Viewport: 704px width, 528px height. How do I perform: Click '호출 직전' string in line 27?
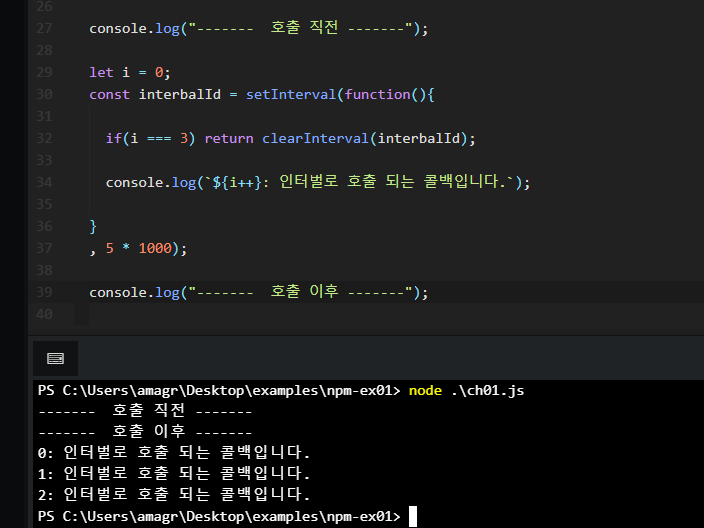[x=304, y=27]
